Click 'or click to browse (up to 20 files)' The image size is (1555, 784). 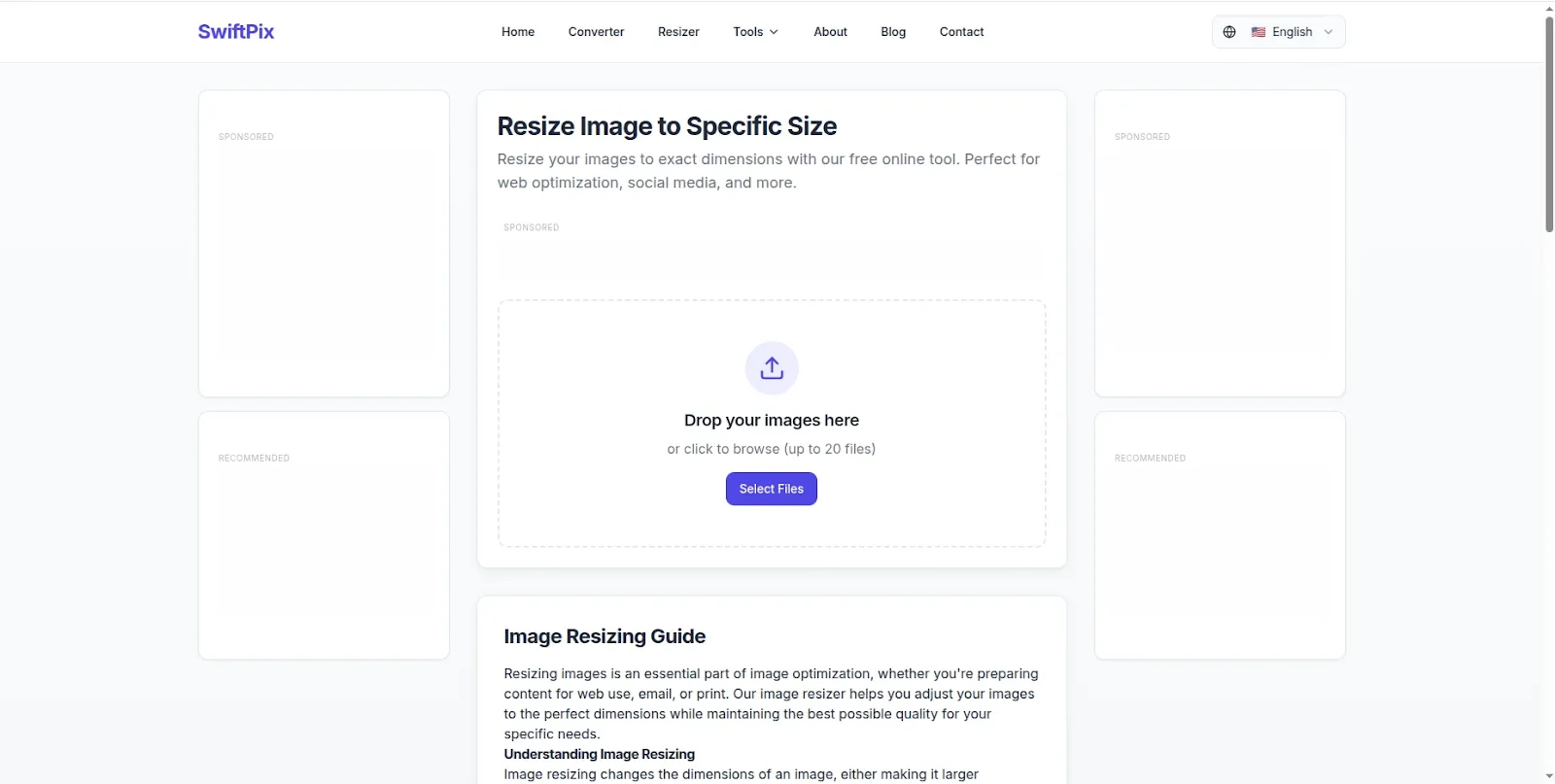click(772, 449)
